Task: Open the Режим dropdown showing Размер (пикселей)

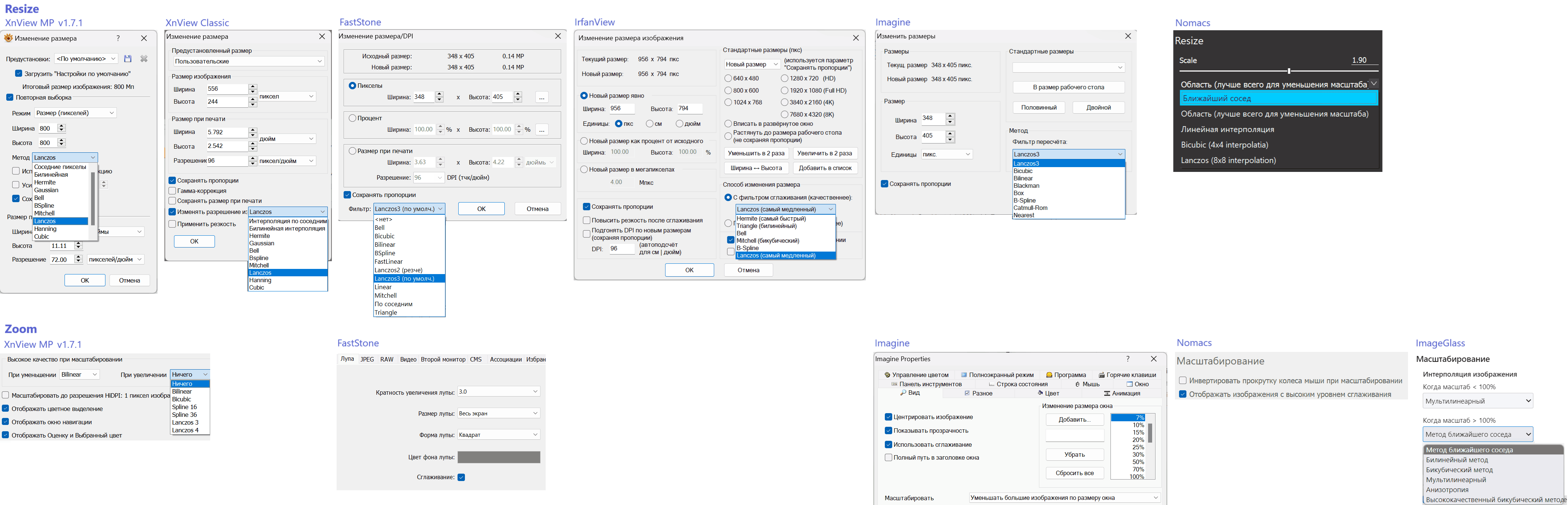Action: pos(75,113)
